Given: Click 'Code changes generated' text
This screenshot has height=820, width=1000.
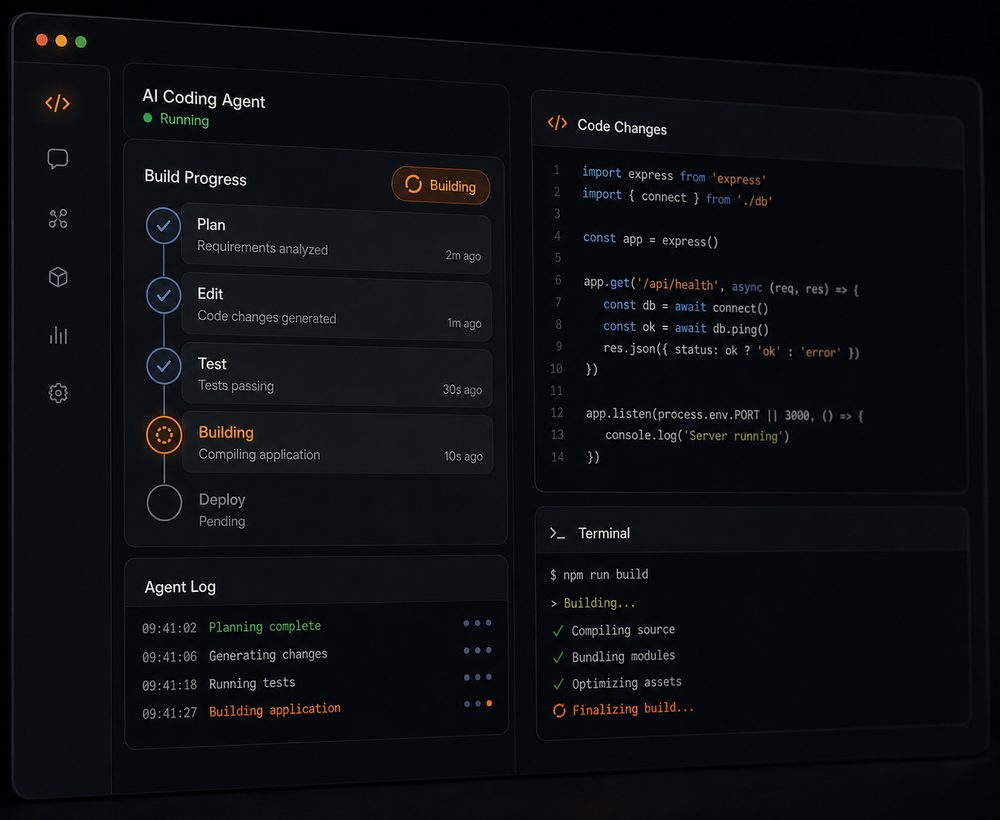Looking at the screenshot, I should pos(267,316).
